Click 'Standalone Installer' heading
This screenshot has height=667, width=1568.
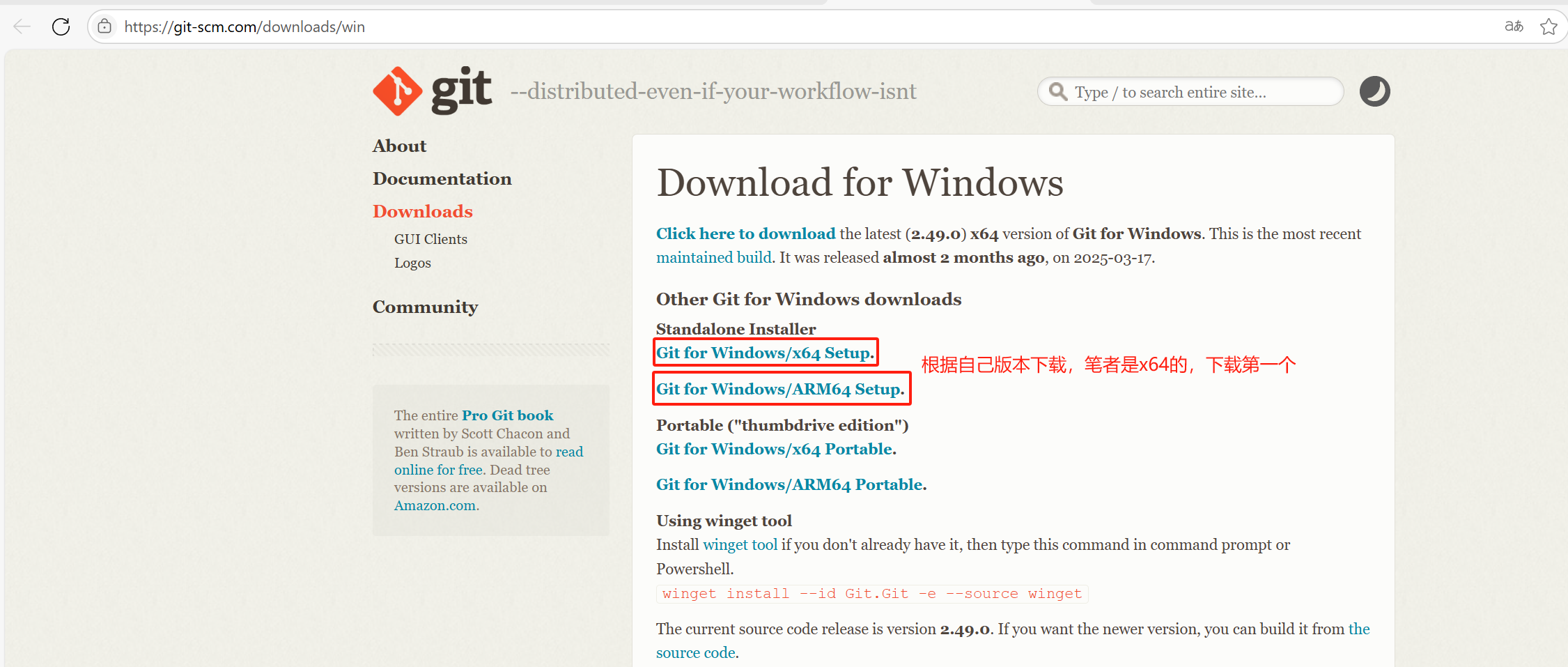point(736,329)
